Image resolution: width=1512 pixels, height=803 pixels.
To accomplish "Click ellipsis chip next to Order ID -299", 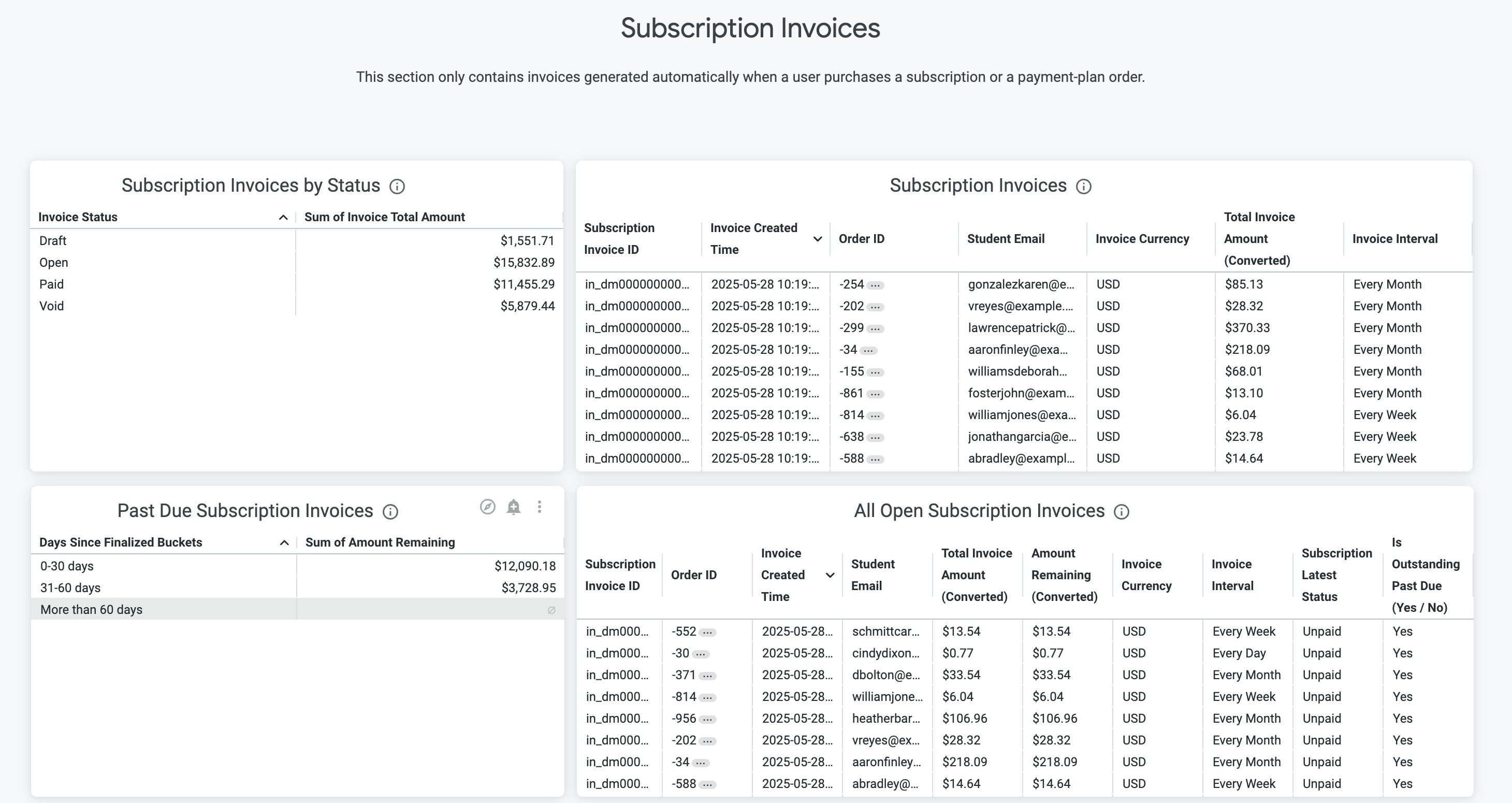I will coord(875,328).
